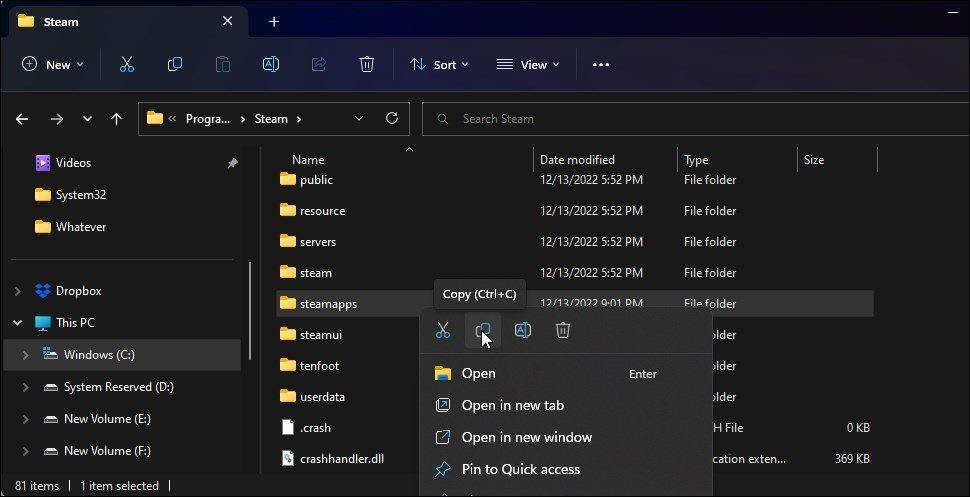This screenshot has width=970, height=497.
Task: Select the .crash file
Action: 315,428
